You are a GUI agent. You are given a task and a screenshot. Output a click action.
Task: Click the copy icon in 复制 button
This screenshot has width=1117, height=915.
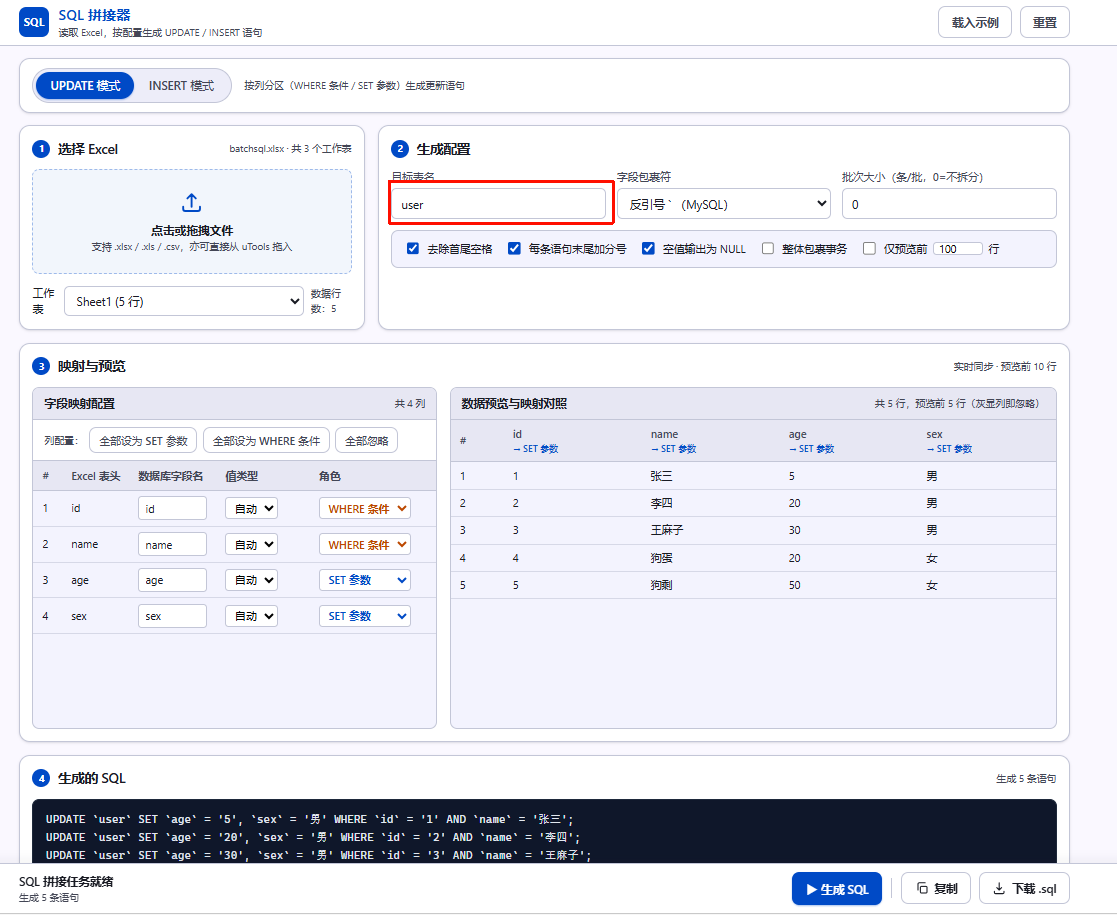tap(922, 888)
